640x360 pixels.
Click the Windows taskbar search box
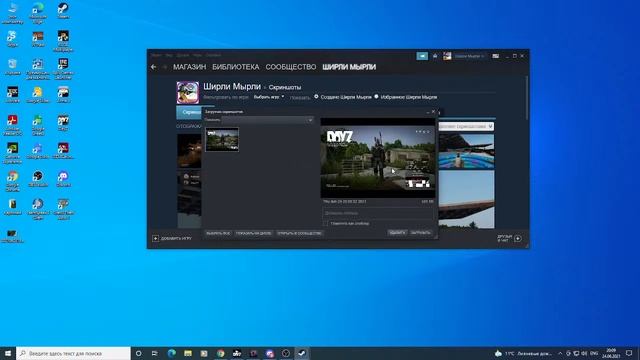coord(73,353)
